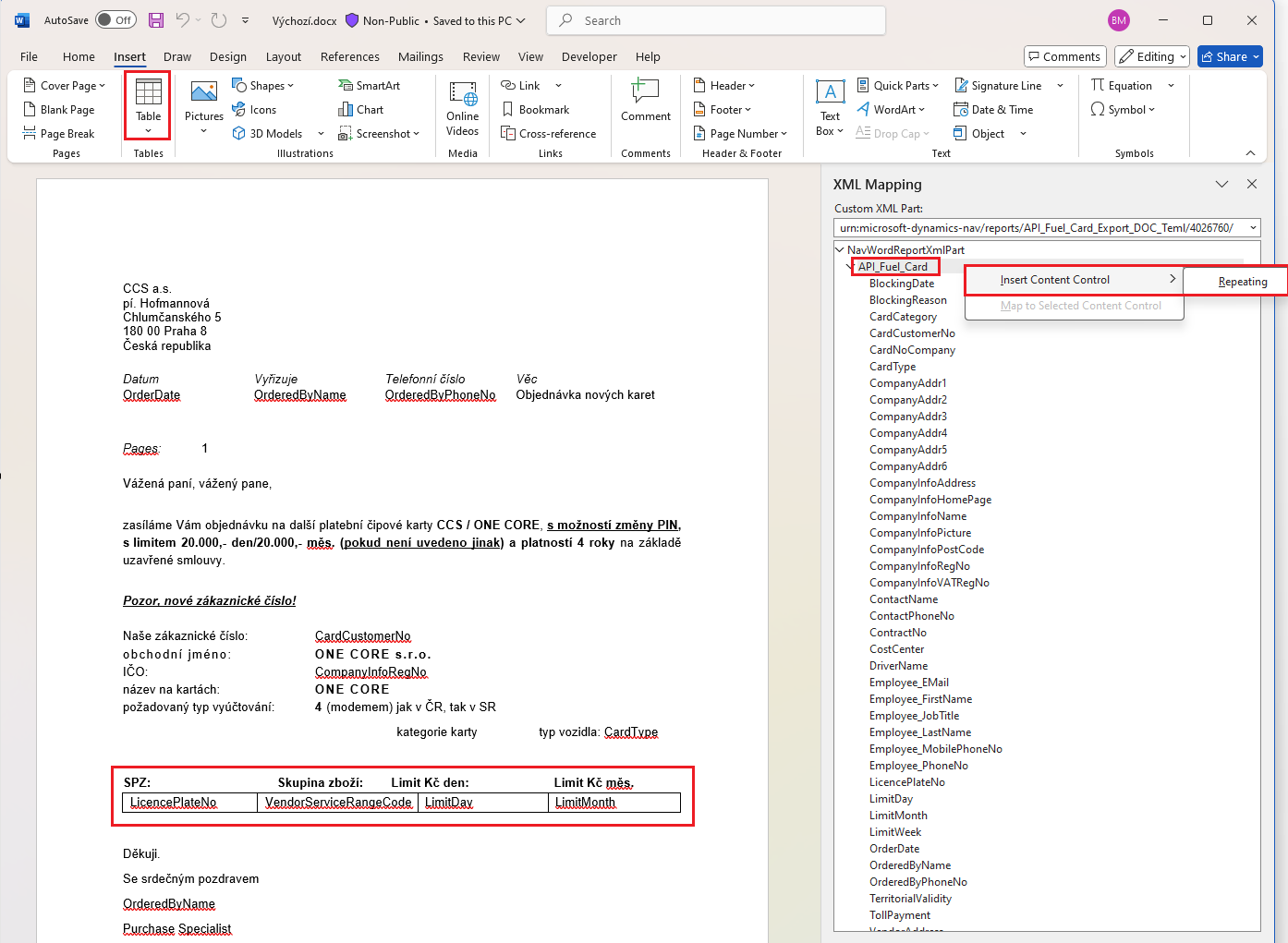This screenshot has width=1288, height=943.
Task: Toggle the AutoSave switch
Action: (x=116, y=20)
